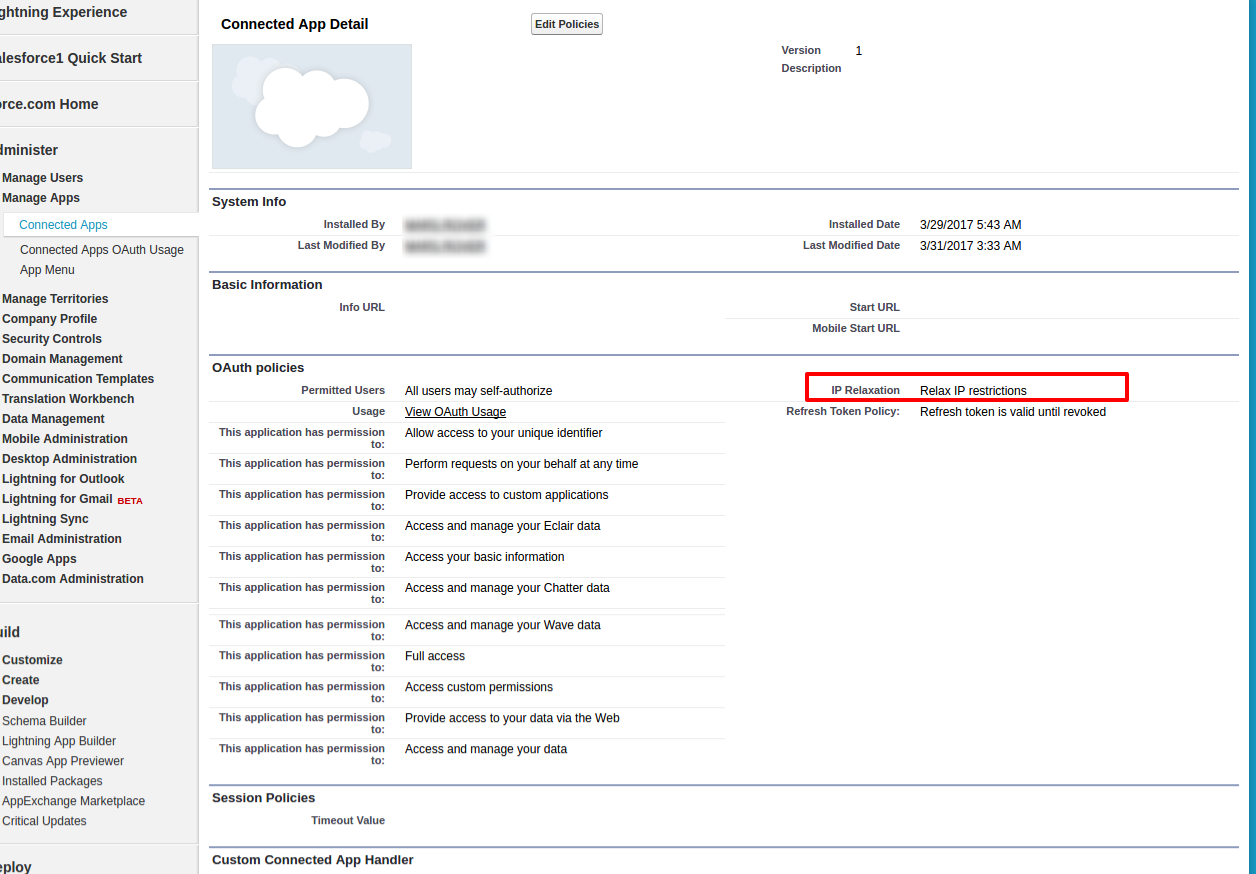Click the cloud app logo thumbnail
Image resolution: width=1256 pixels, height=874 pixels.
tap(312, 106)
